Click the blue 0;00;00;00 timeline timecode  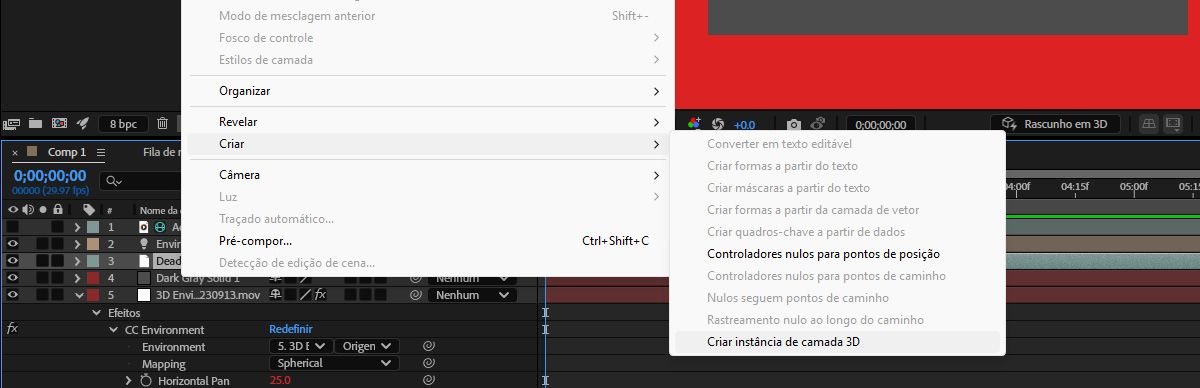pos(50,175)
